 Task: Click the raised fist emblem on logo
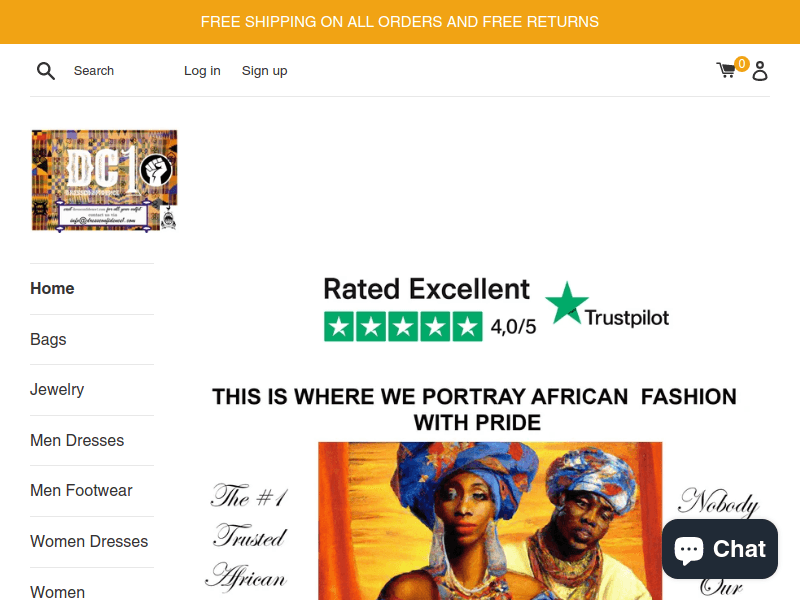tap(156, 170)
